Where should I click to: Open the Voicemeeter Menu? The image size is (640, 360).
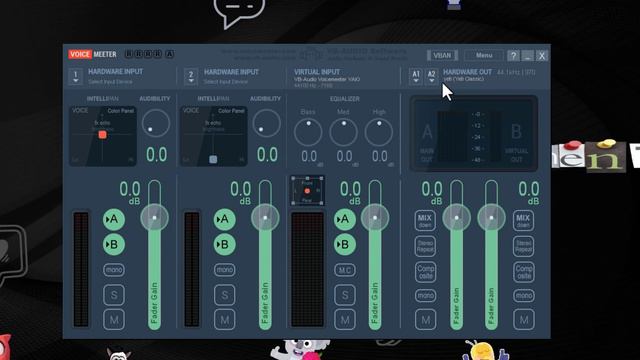(484, 55)
